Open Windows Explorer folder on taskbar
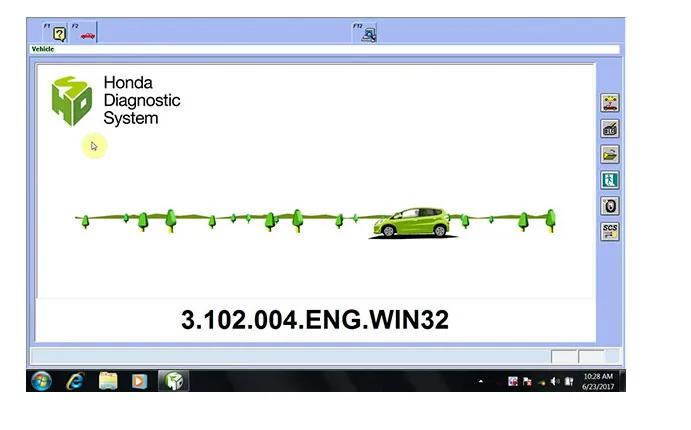 coord(108,381)
